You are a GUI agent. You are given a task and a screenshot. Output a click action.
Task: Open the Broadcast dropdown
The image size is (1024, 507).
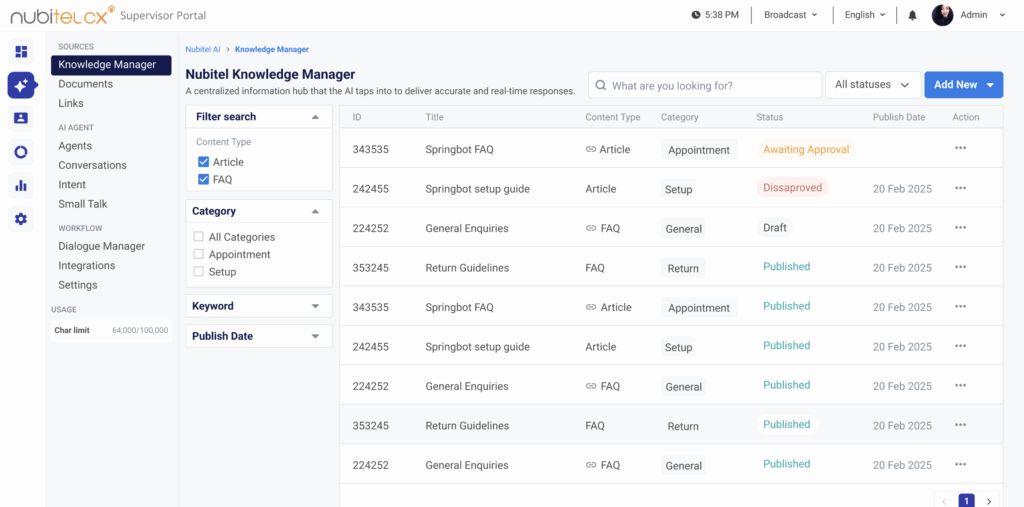pos(791,15)
